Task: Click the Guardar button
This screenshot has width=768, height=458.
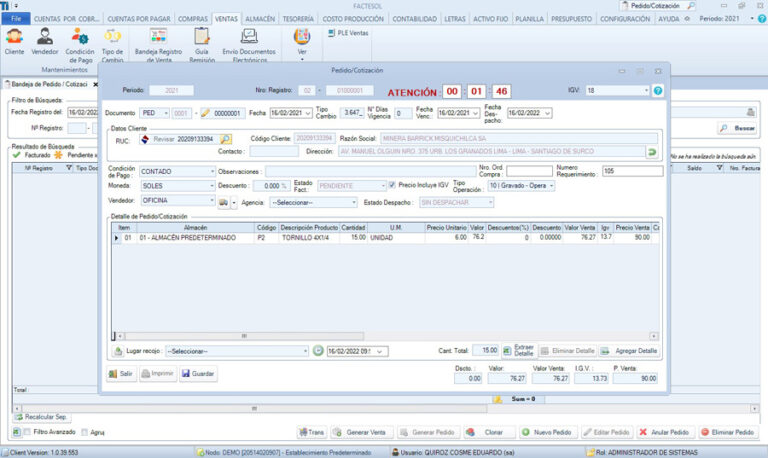Action: point(197,373)
